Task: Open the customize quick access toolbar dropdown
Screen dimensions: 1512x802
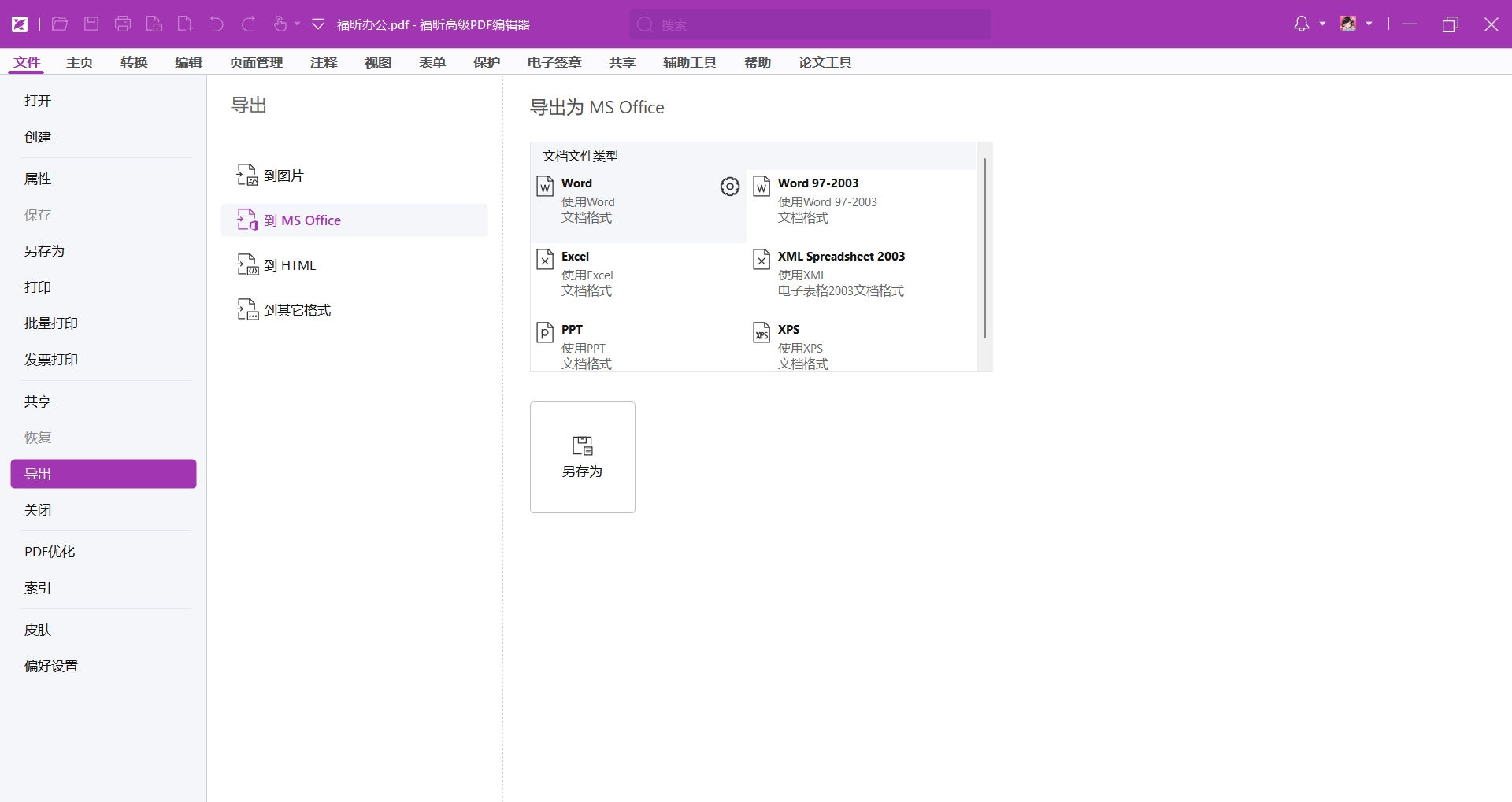Action: point(318,24)
